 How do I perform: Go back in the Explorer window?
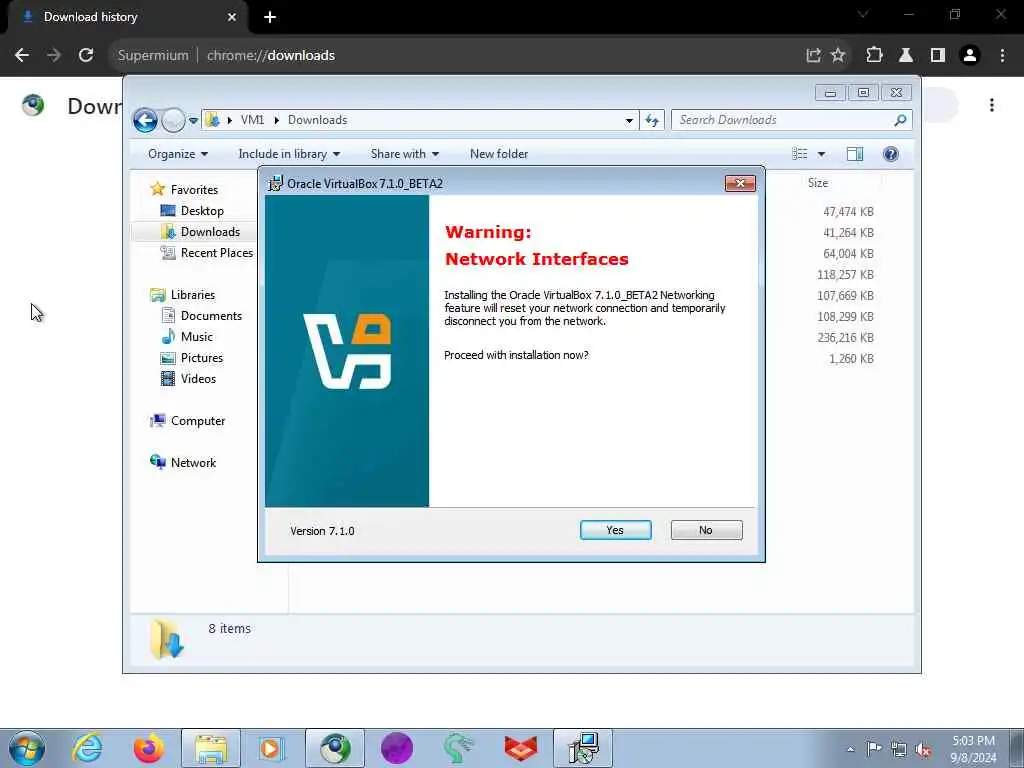point(145,120)
